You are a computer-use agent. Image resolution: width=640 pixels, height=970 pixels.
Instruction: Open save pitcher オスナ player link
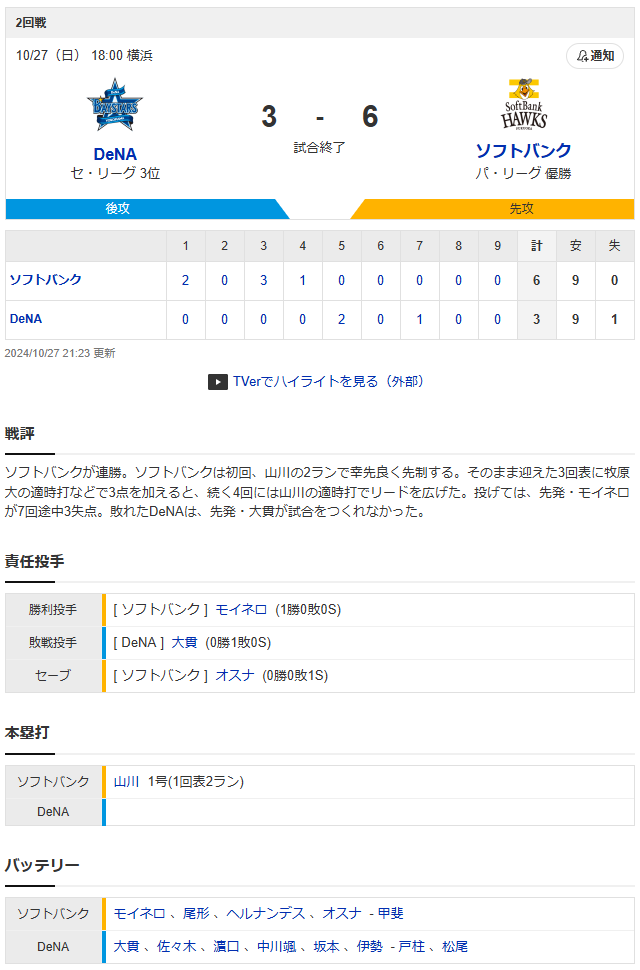pyautogui.click(x=235, y=675)
